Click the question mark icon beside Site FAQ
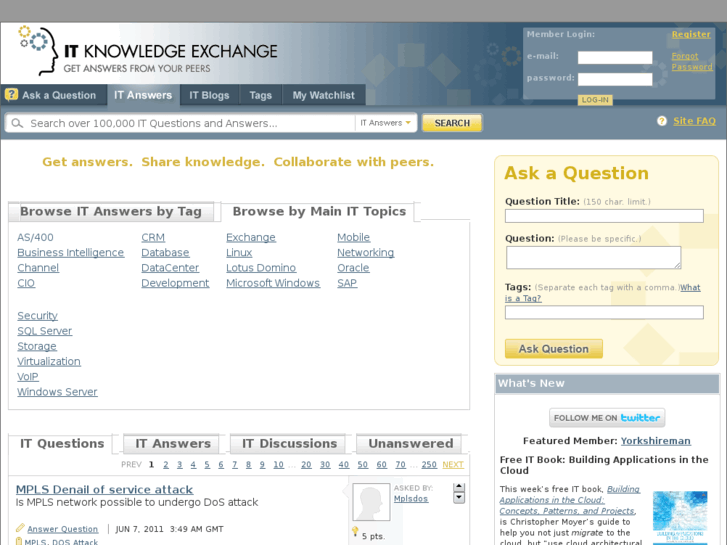 (662, 121)
